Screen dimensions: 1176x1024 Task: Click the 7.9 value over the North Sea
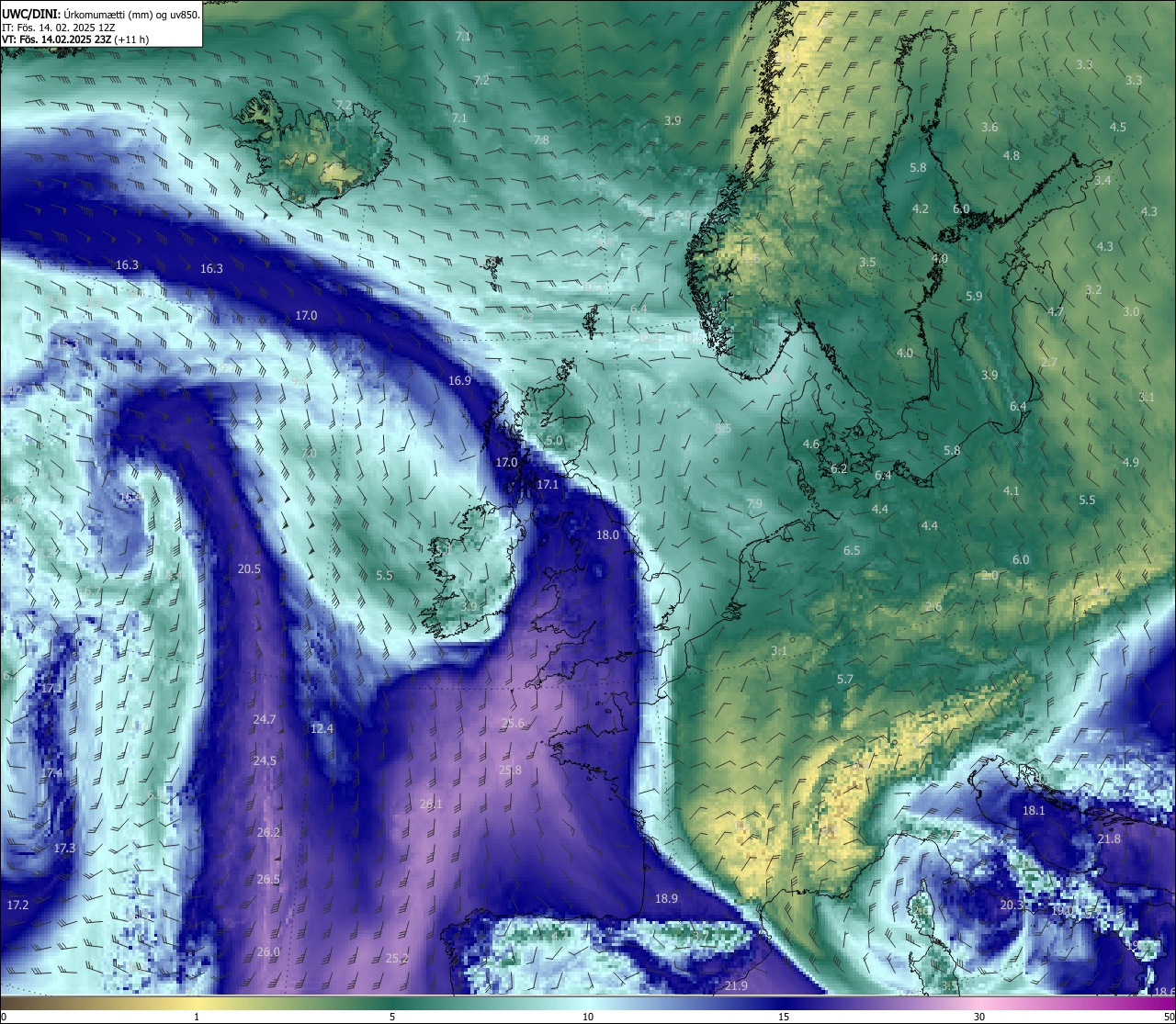754,503
